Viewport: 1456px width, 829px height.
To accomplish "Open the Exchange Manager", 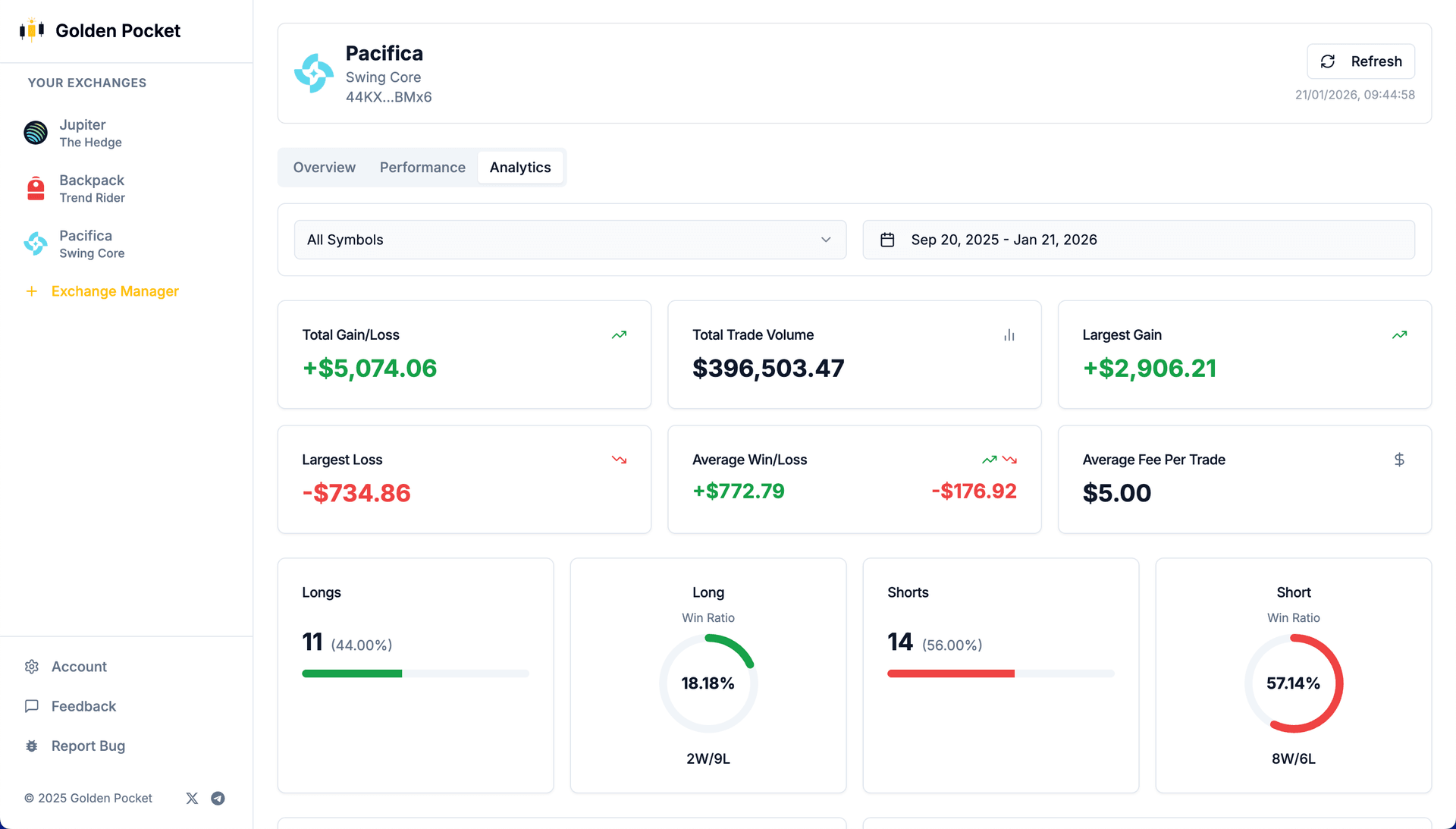I will (115, 290).
